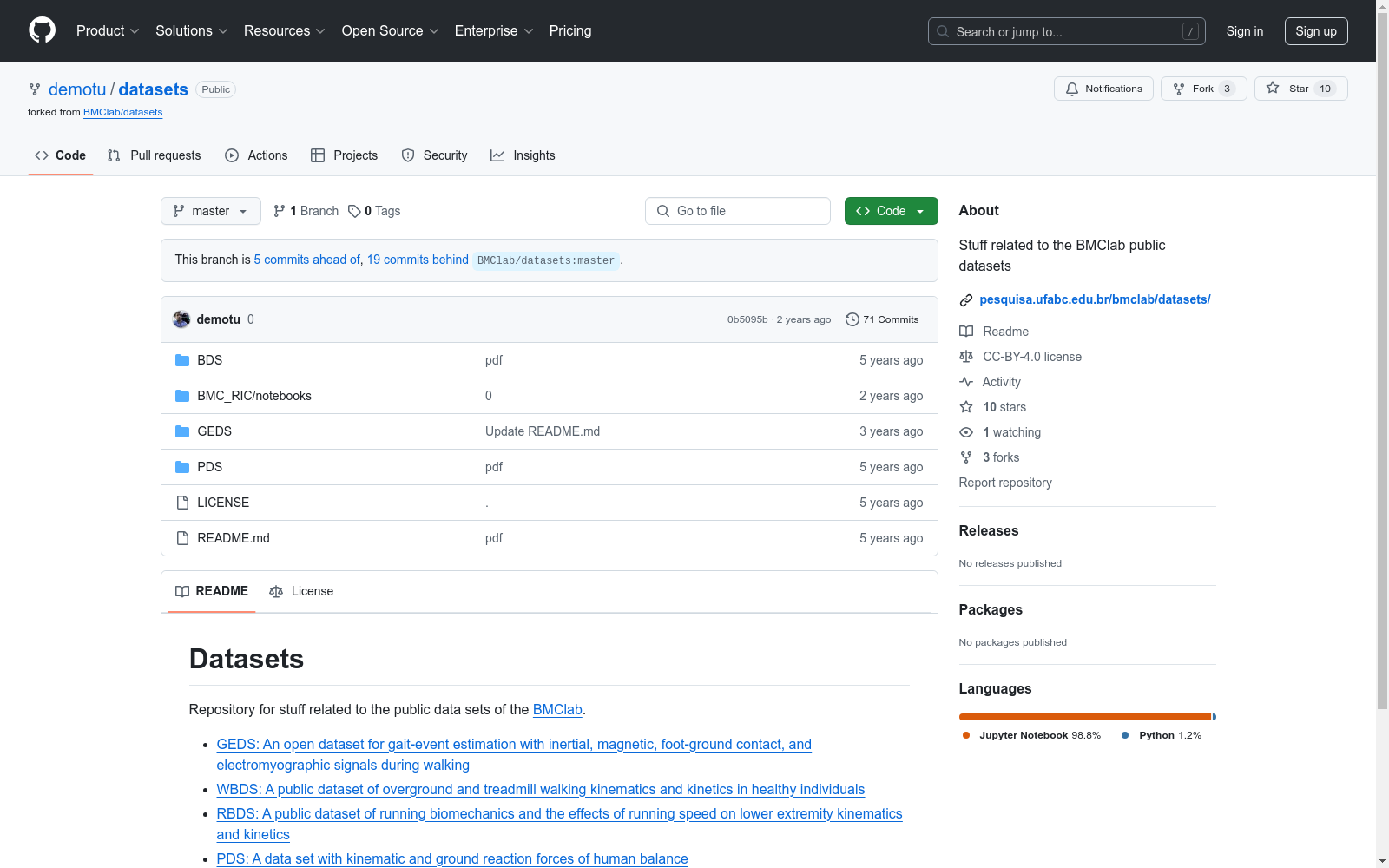
Task: Open the Projects tab
Action: tap(344, 155)
